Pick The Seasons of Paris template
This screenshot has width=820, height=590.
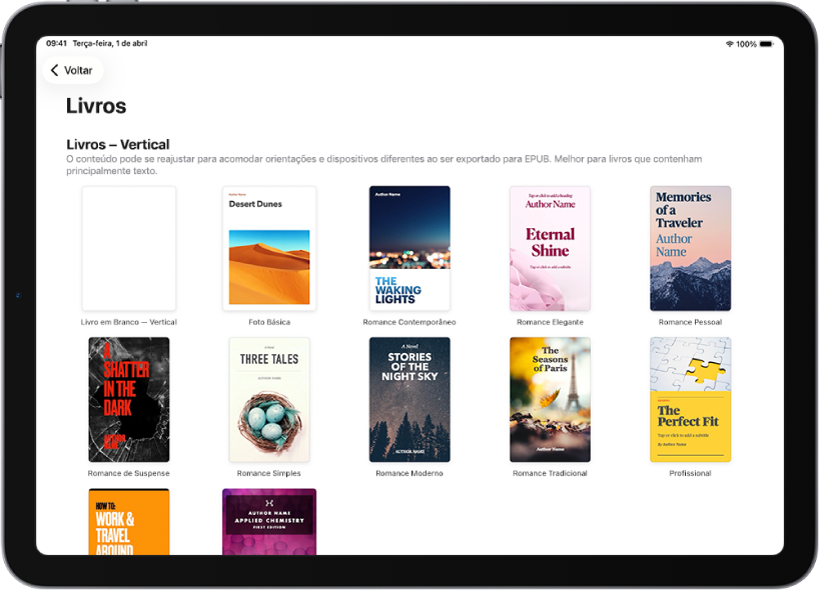550,400
